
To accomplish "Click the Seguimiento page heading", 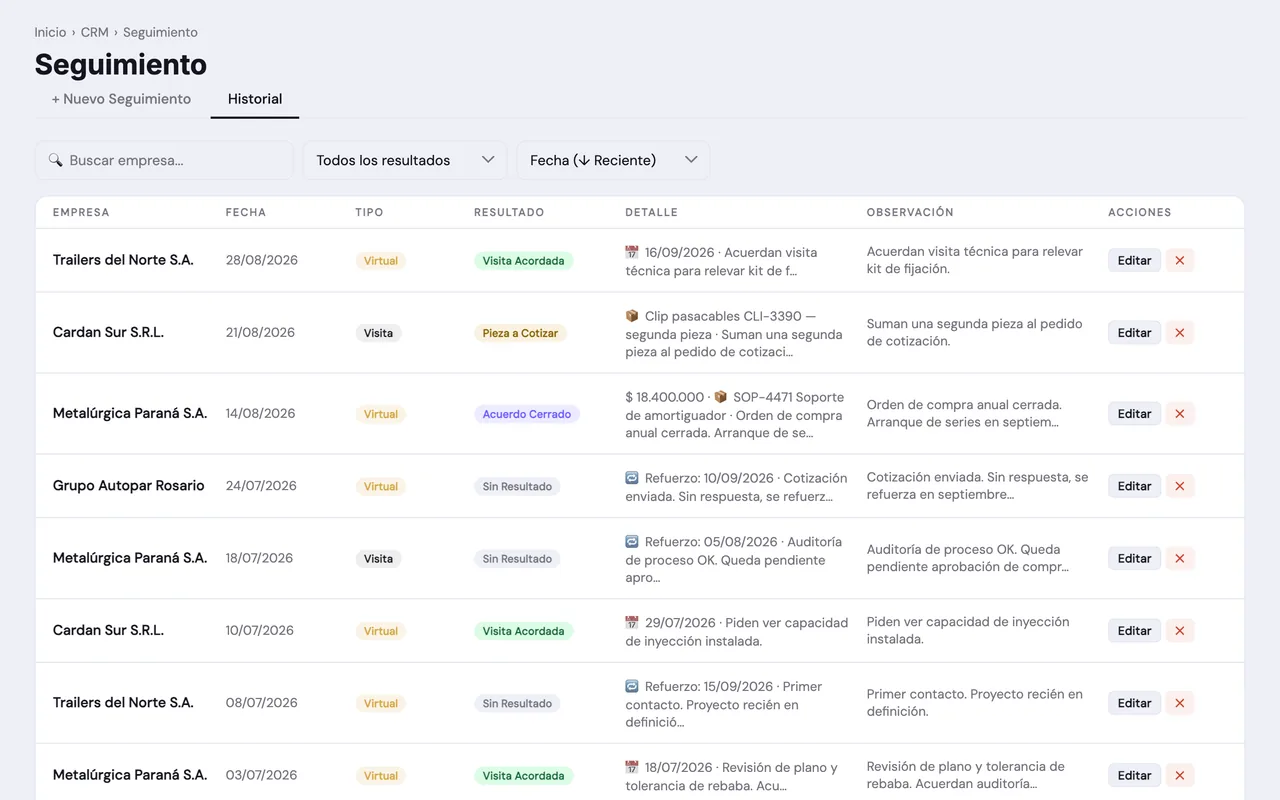I will (x=121, y=64).
